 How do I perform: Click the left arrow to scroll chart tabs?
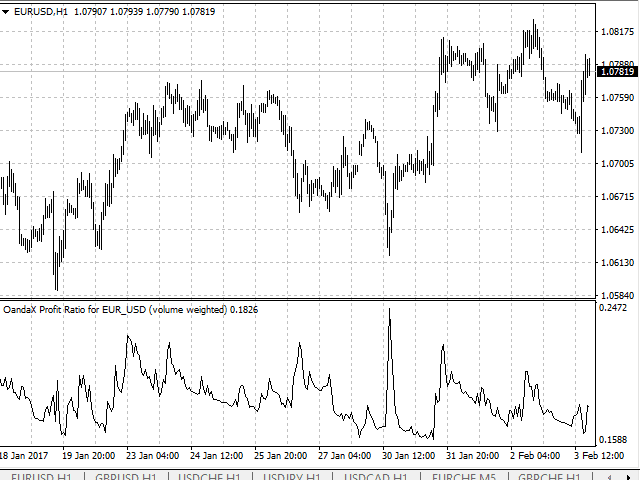tap(609, 477)
